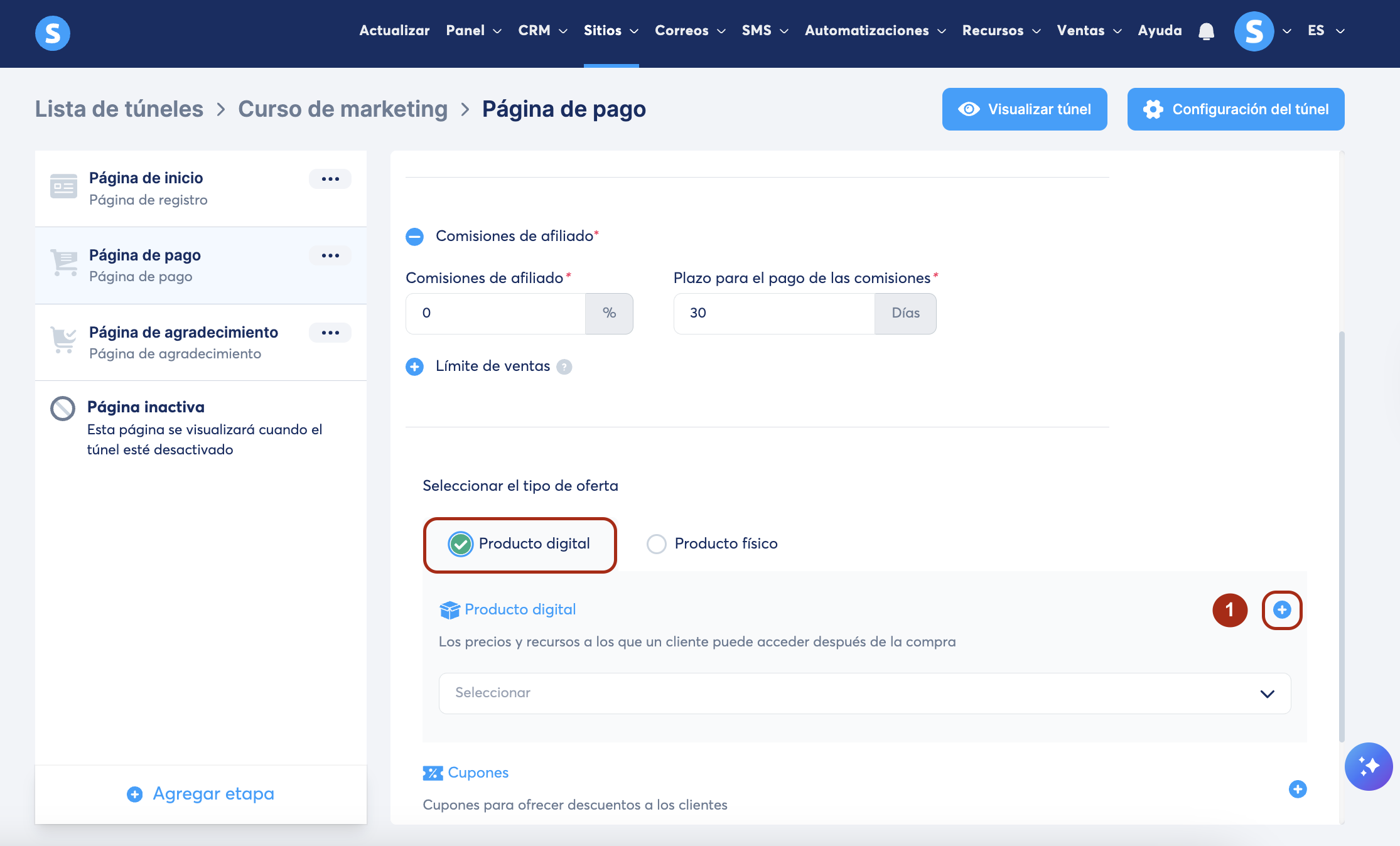Click the Límite de ventas help icon

click(x=564, y=367)
